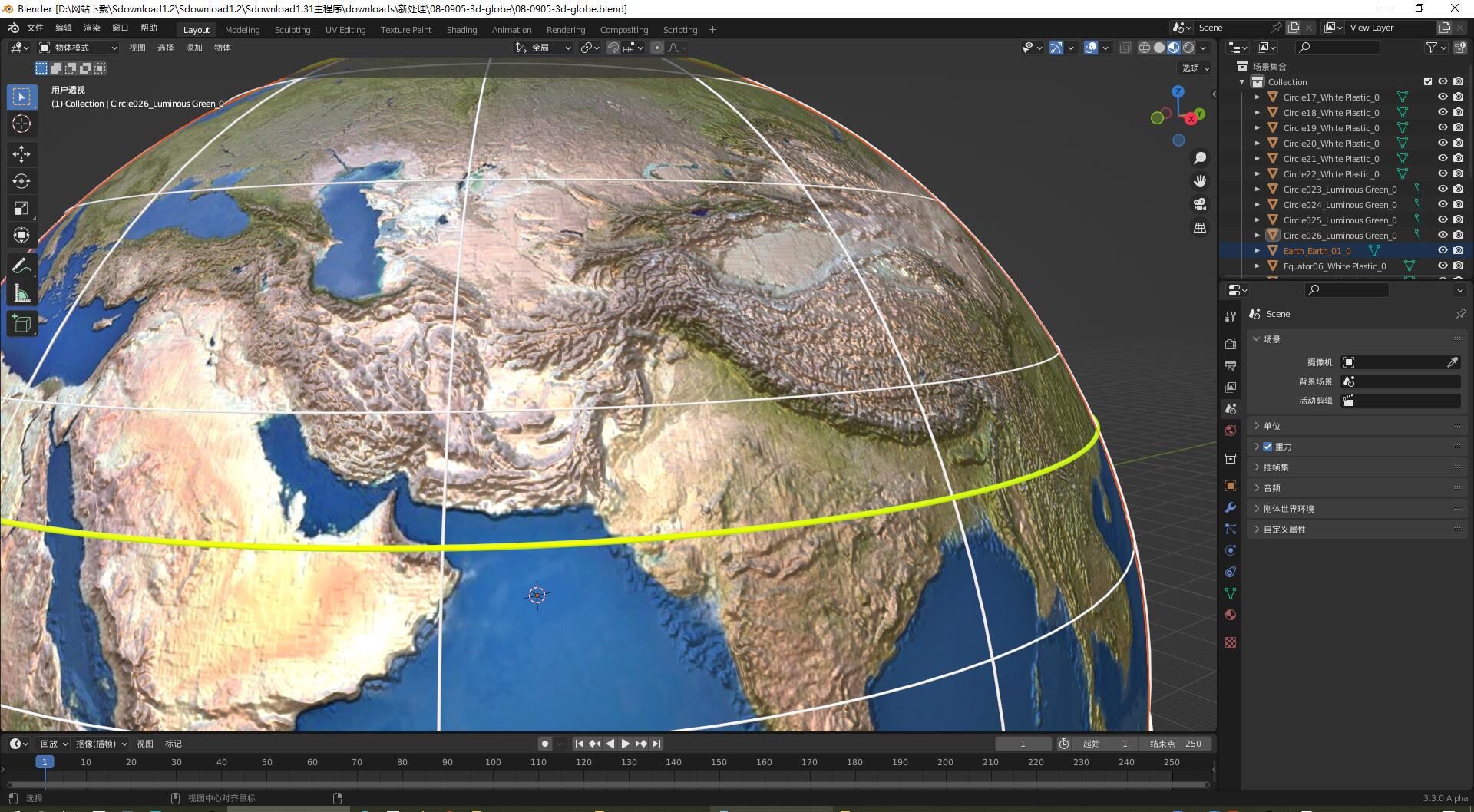Expand the 音频 audio panel
The height and width of the screenshot is (812, 1474).
(x=1356, y=488)
